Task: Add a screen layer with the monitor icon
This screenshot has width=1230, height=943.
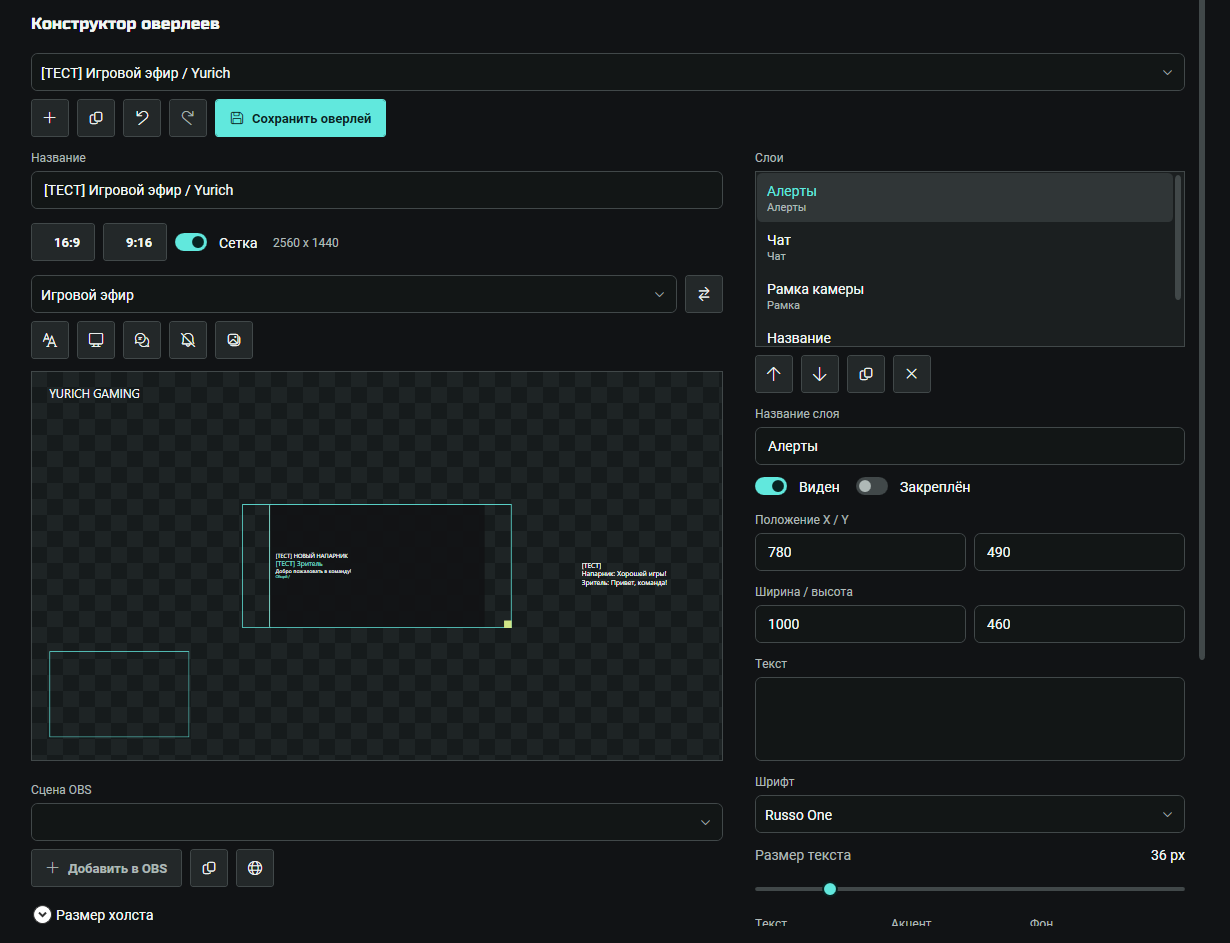Action: (x=96, y=340)
